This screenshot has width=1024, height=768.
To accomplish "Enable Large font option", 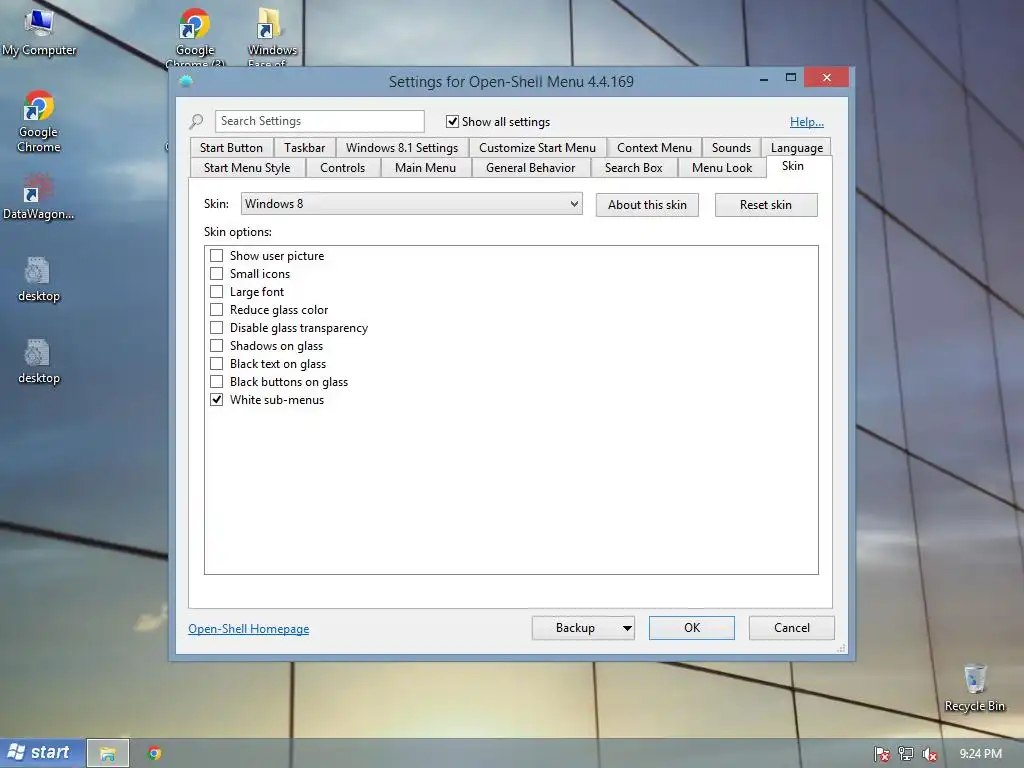I will (216, 291).
